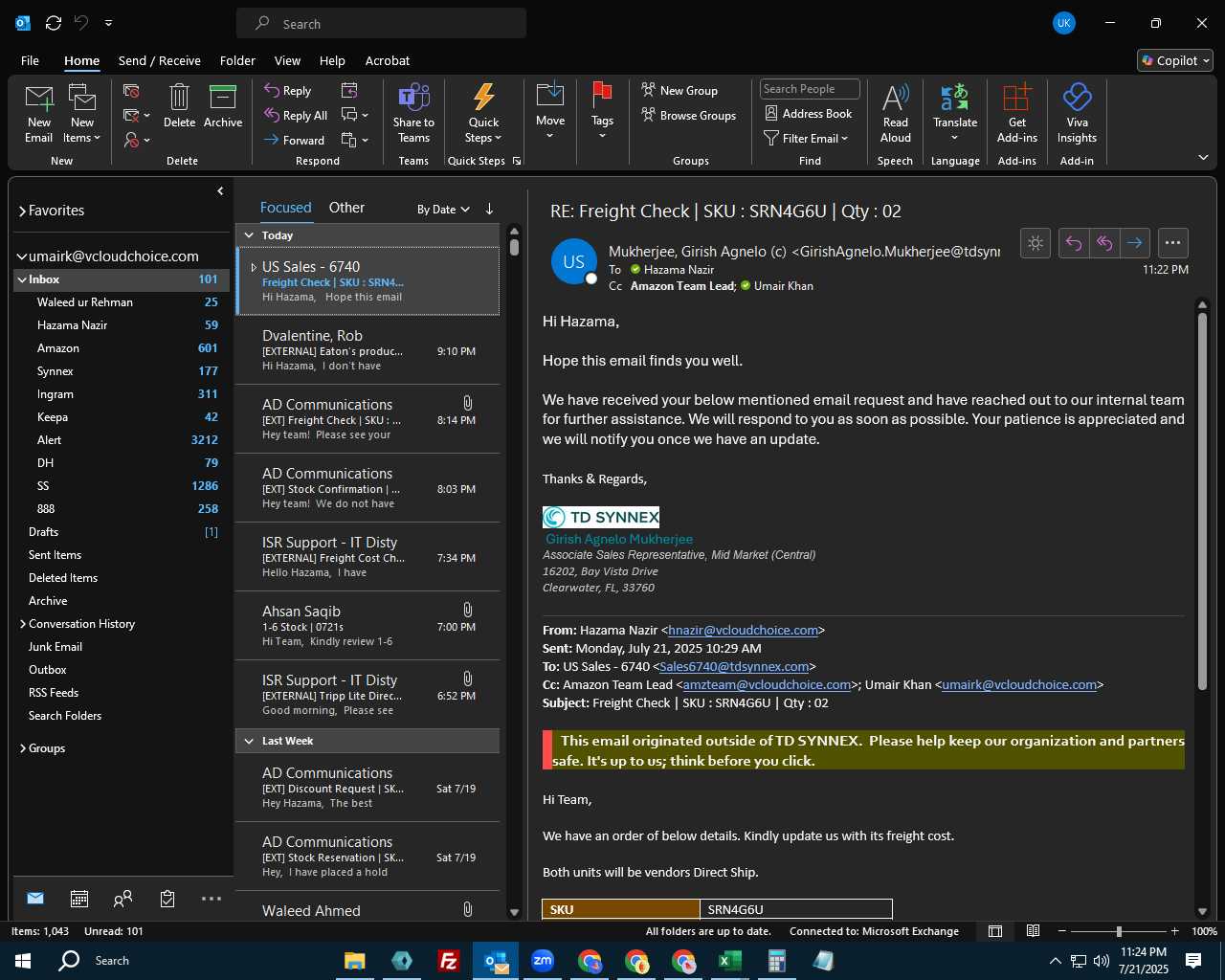Switch to the Send / Receive tab
Viewport: 1225px width, 980px height.
click(159, 60)
